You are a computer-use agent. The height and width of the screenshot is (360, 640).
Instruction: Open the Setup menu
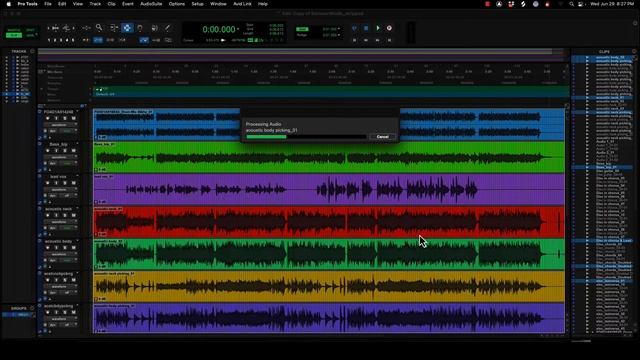click(198, 4)
